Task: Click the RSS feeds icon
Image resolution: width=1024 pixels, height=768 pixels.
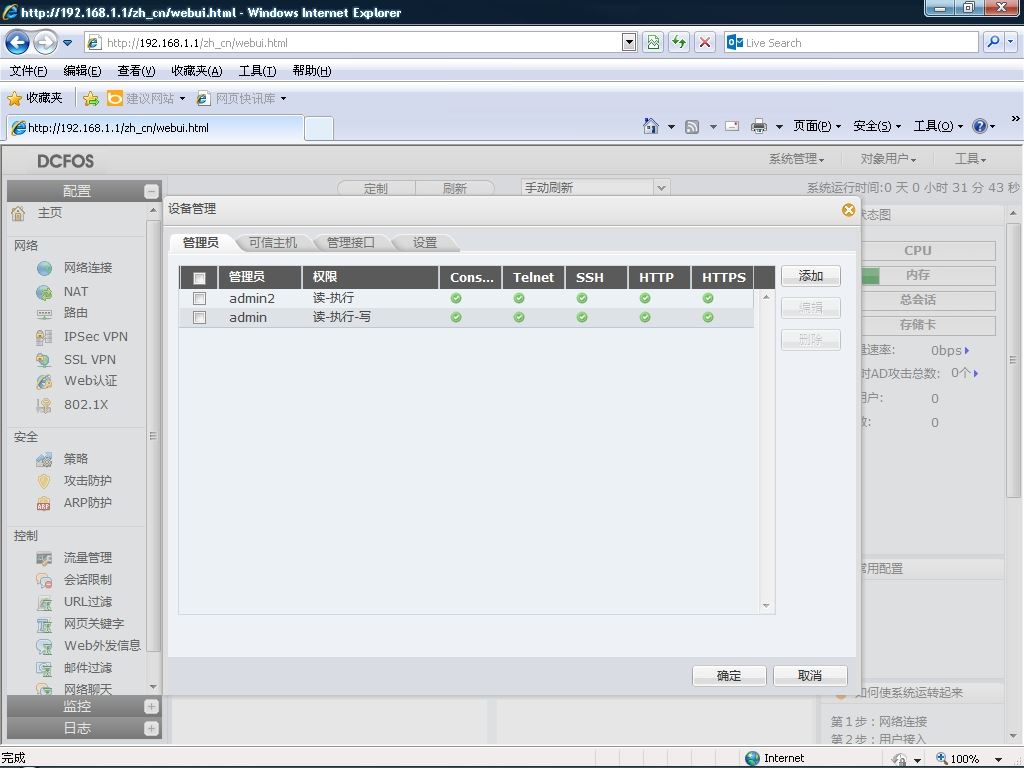Action: pos(692,127)
